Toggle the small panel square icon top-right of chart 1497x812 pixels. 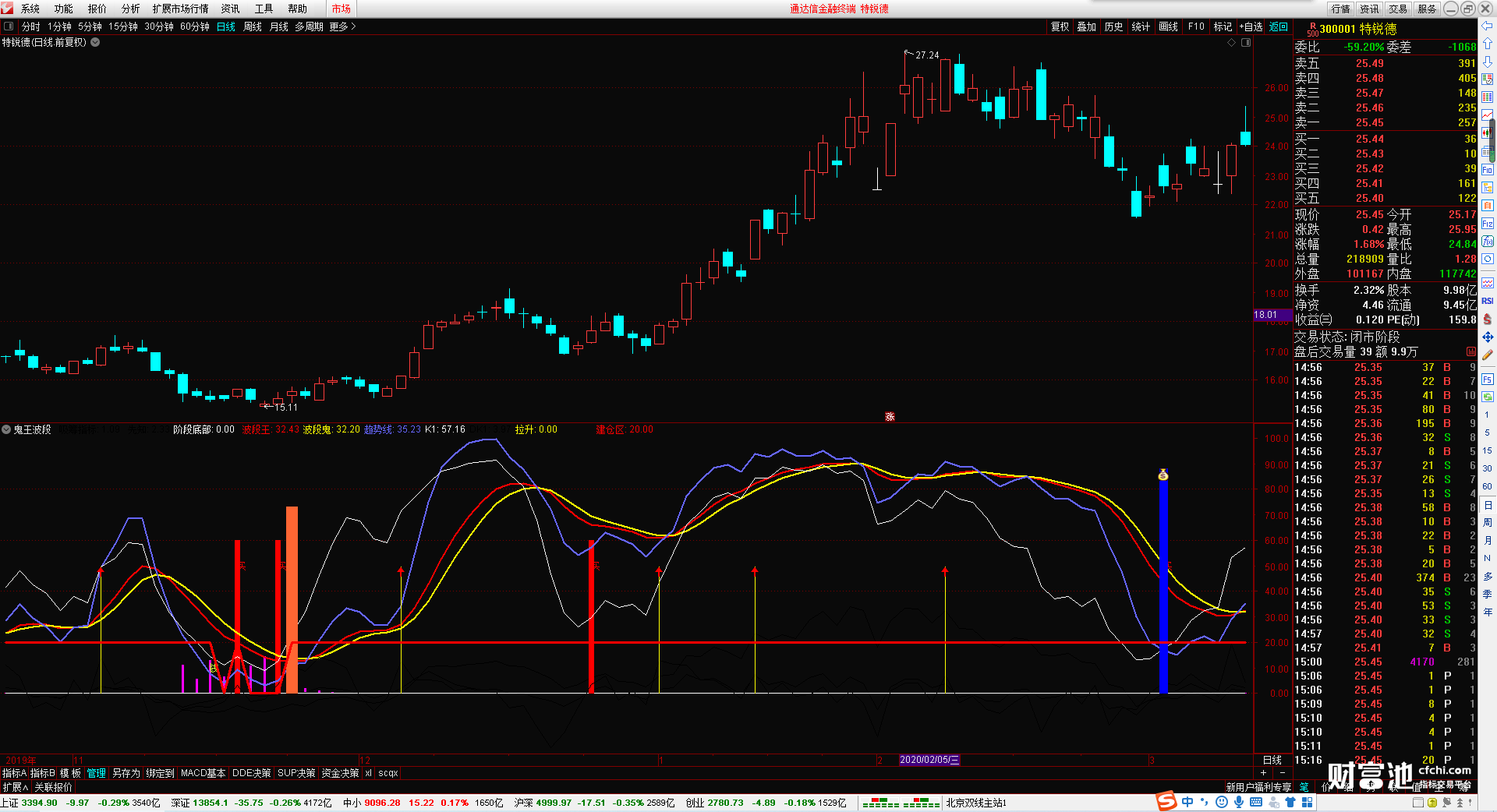coord(1246,42)
